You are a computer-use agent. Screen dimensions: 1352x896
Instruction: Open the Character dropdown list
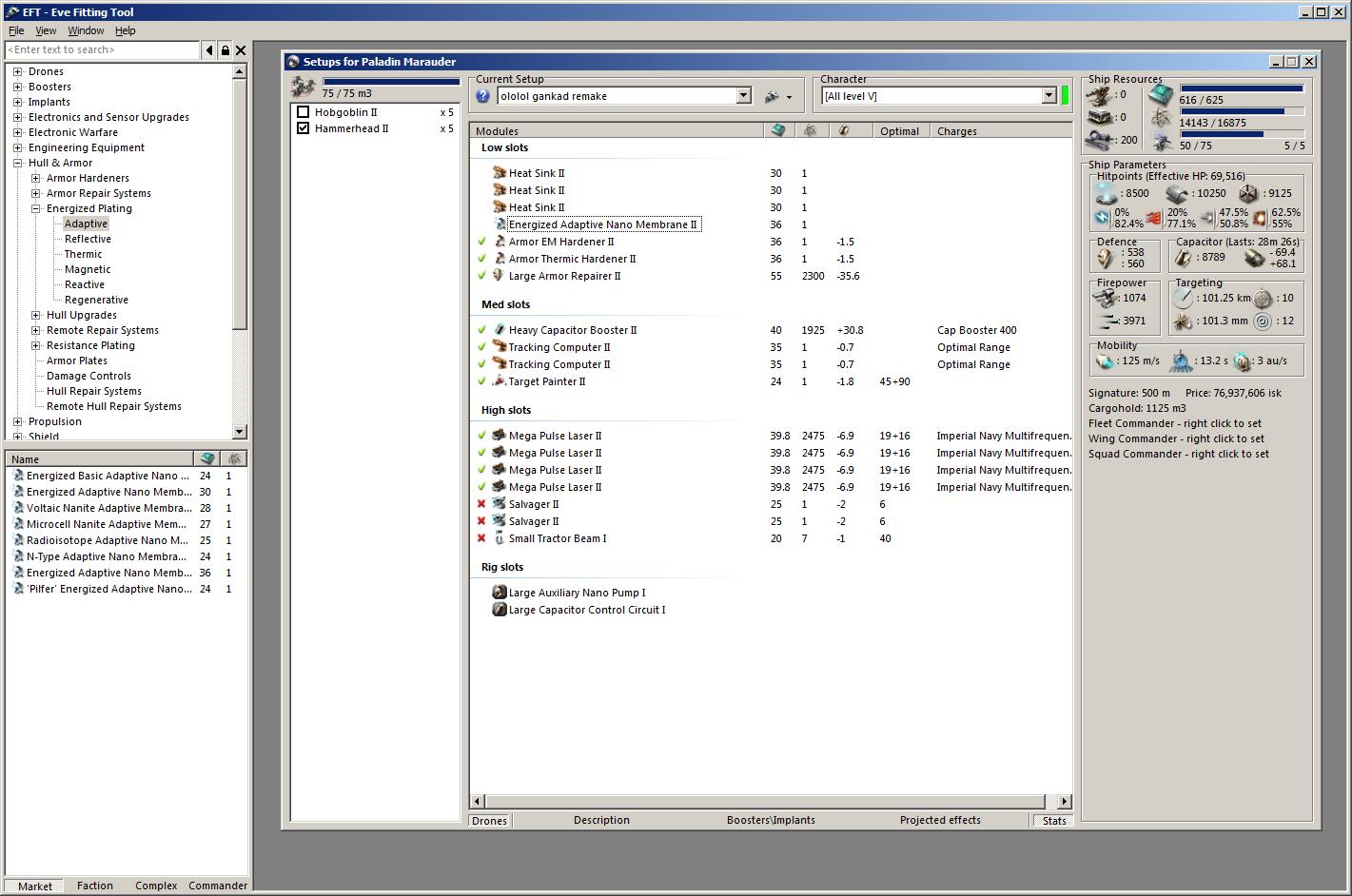1048,96
